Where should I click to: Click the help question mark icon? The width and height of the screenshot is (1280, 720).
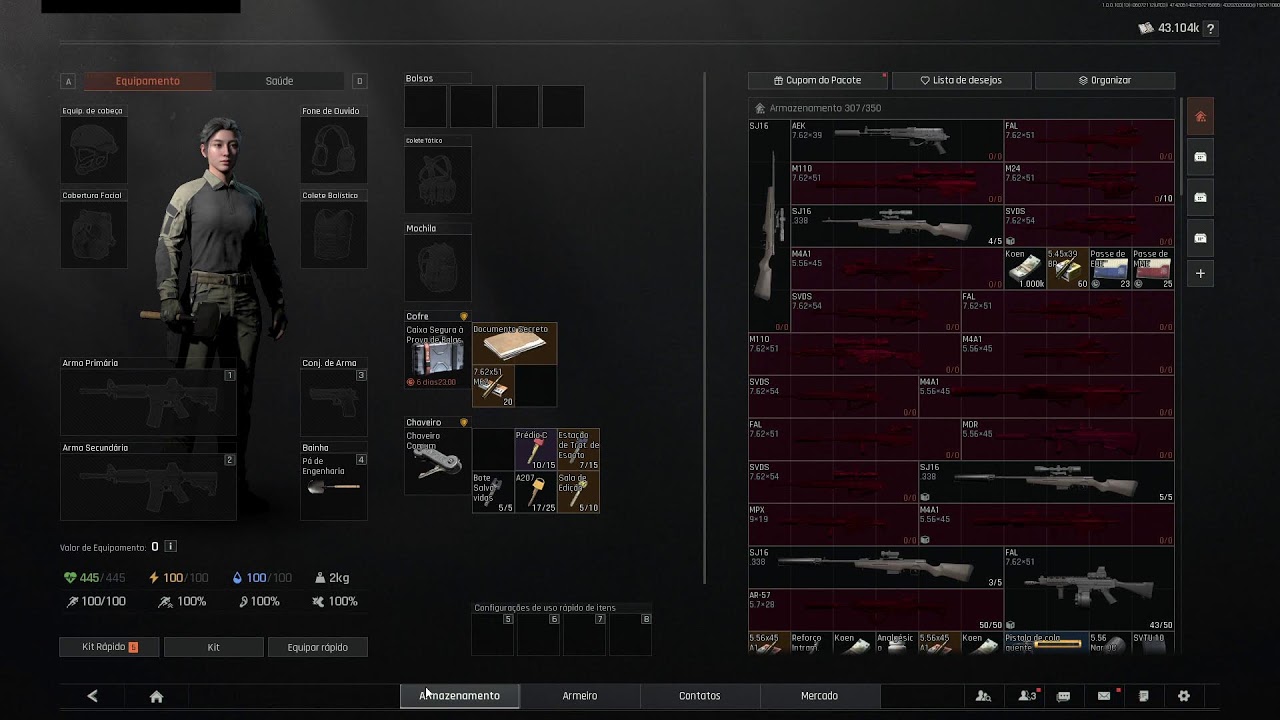coord(1211,29)
